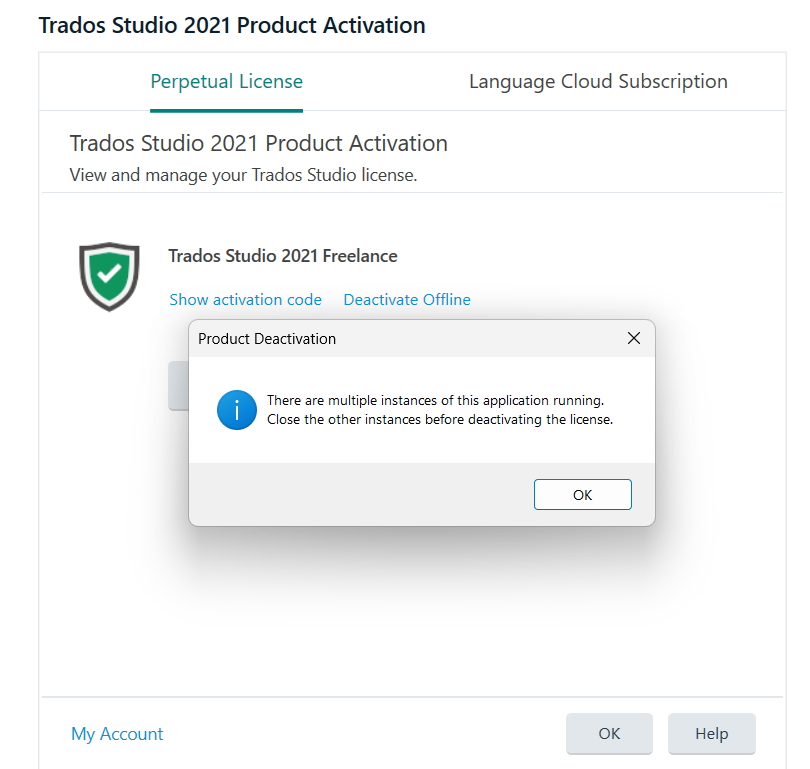Open My Account
This screenshot has width=810, height=769.
point(117,733)
